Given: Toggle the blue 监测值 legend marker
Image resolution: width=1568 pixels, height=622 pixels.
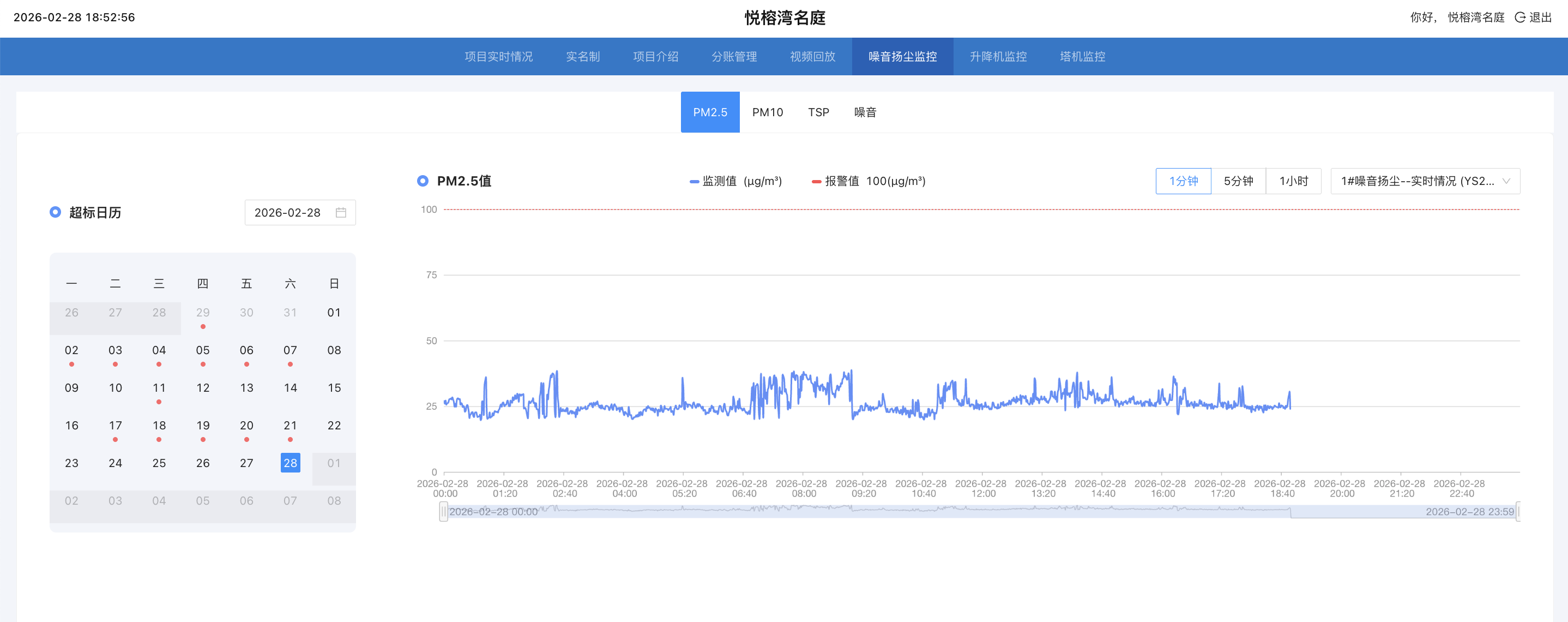Looking at the screenshot, I should 694,182.
